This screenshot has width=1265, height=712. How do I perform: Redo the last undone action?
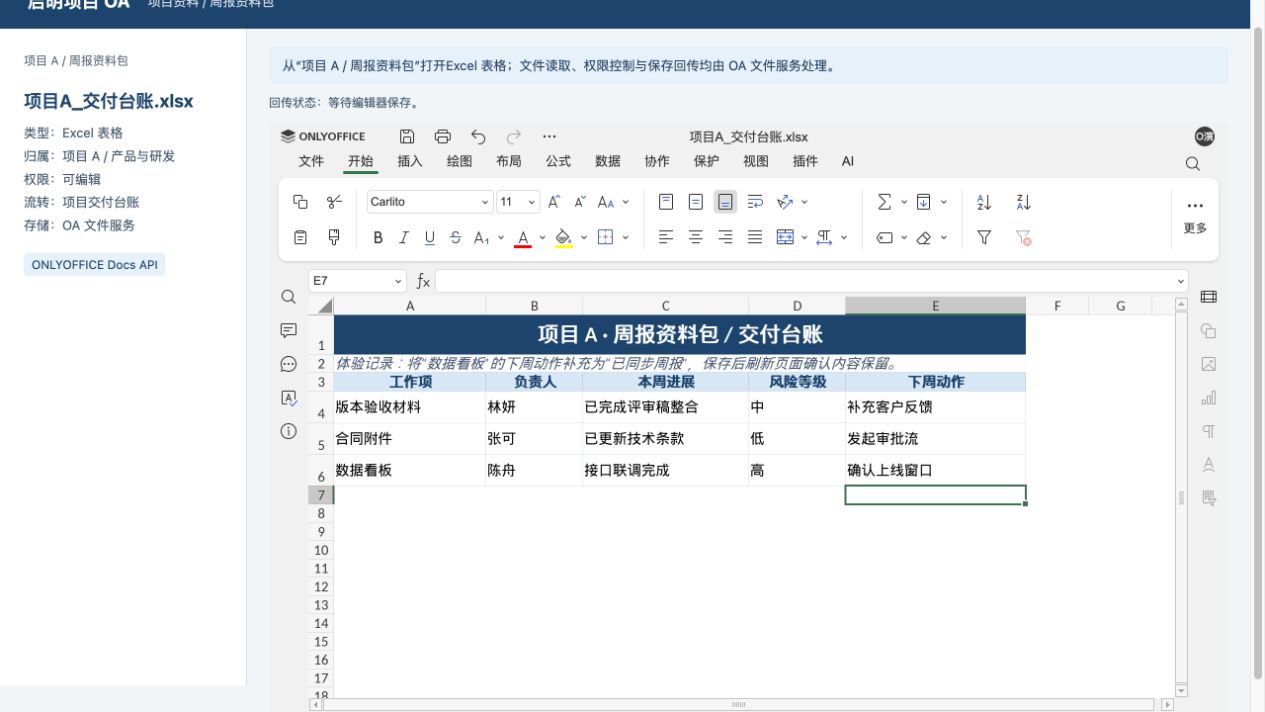pos(514,137)
